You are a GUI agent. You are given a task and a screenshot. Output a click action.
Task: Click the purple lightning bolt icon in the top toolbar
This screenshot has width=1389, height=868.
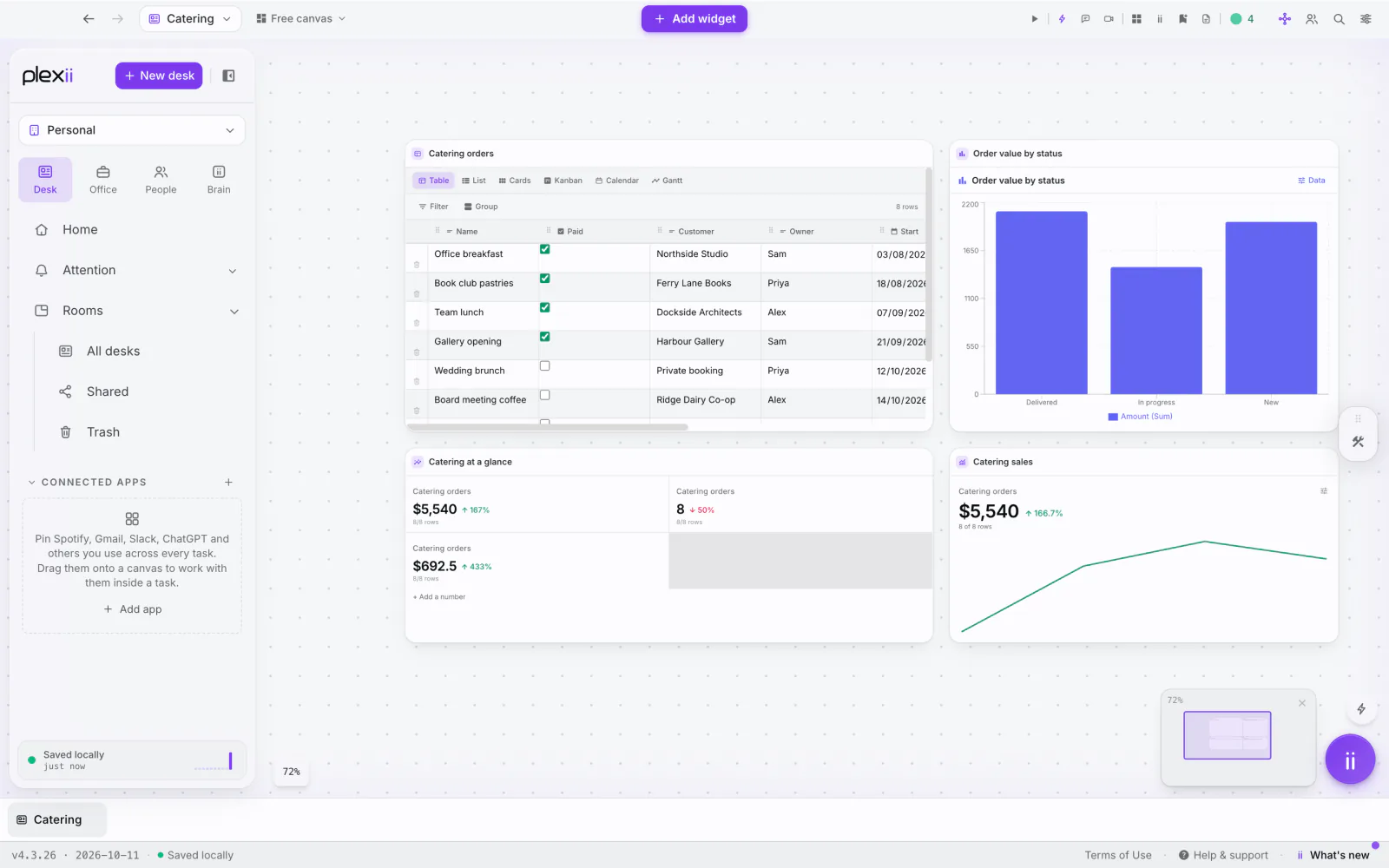1062,19
